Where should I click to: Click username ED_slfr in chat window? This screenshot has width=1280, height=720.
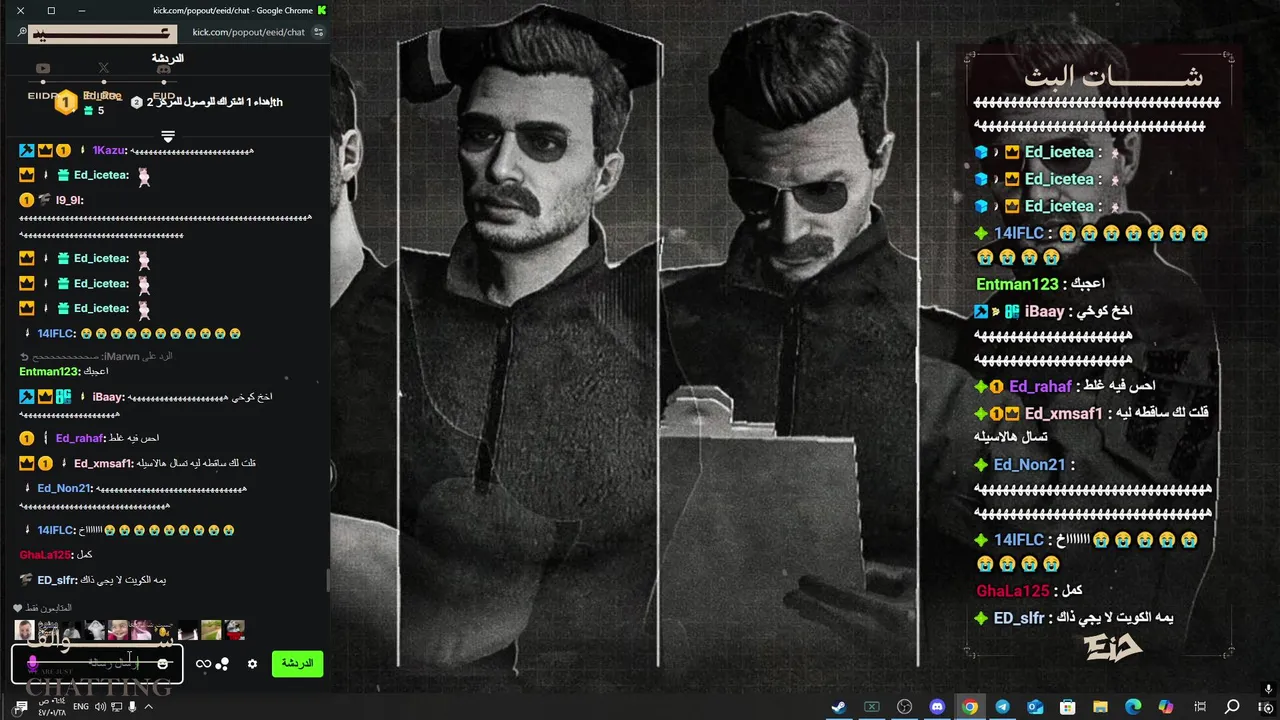(x=57, y=580)
